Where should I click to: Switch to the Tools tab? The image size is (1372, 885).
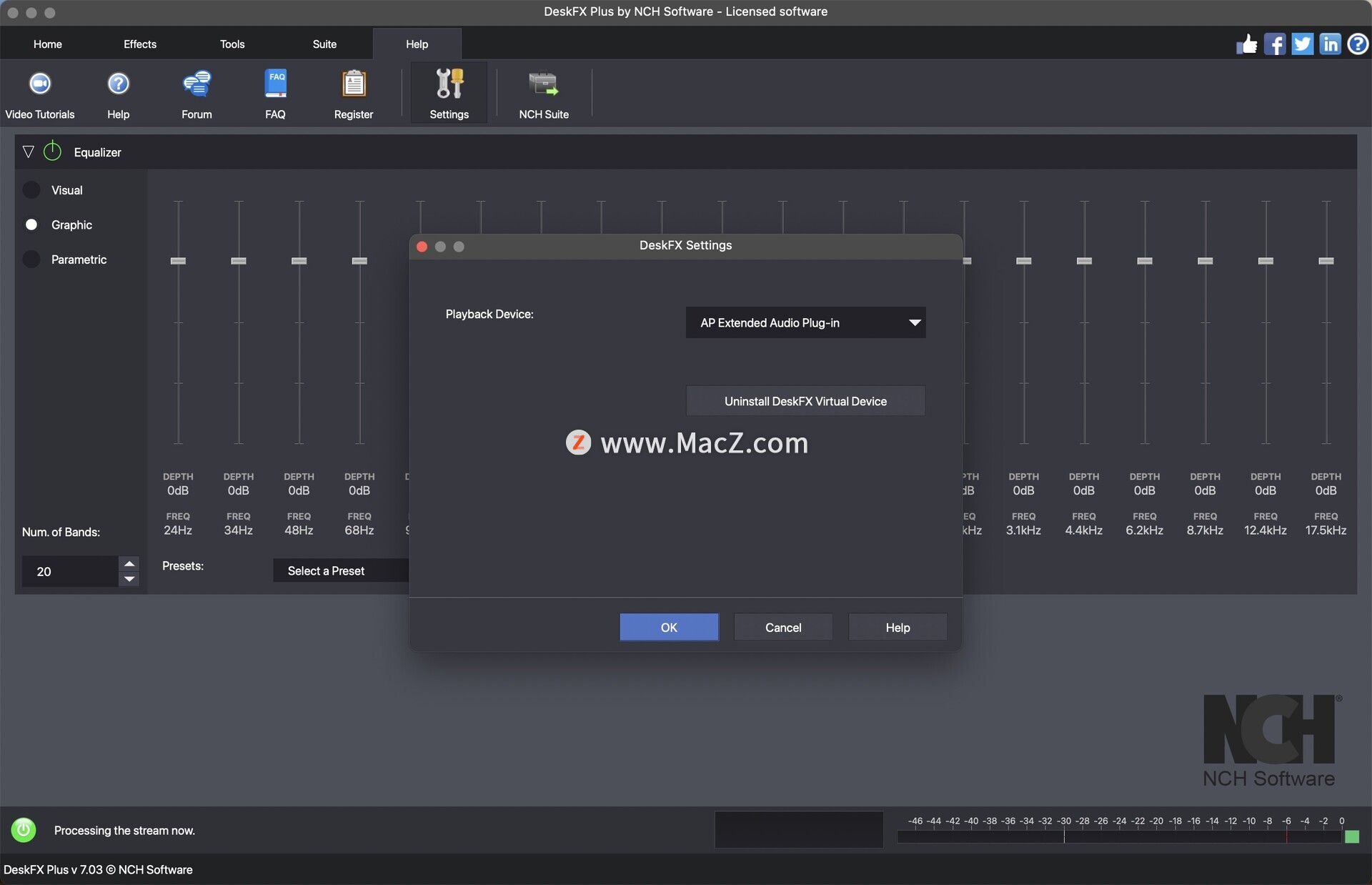point(232,44)
